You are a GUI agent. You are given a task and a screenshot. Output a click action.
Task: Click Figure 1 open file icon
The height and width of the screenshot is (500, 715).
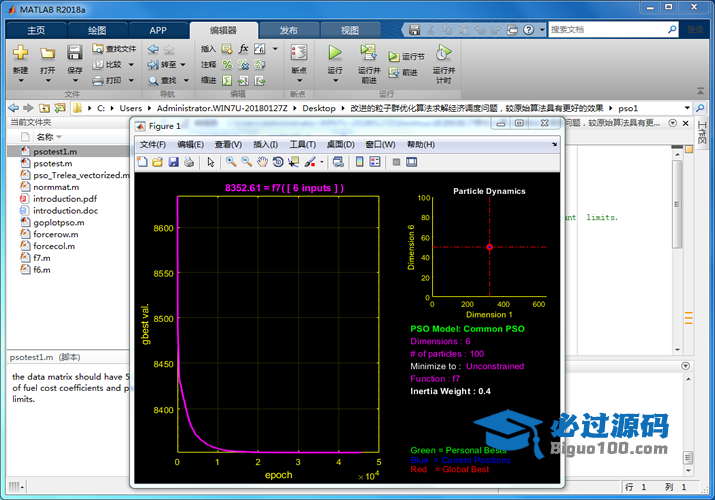click(x=158, y=162)
